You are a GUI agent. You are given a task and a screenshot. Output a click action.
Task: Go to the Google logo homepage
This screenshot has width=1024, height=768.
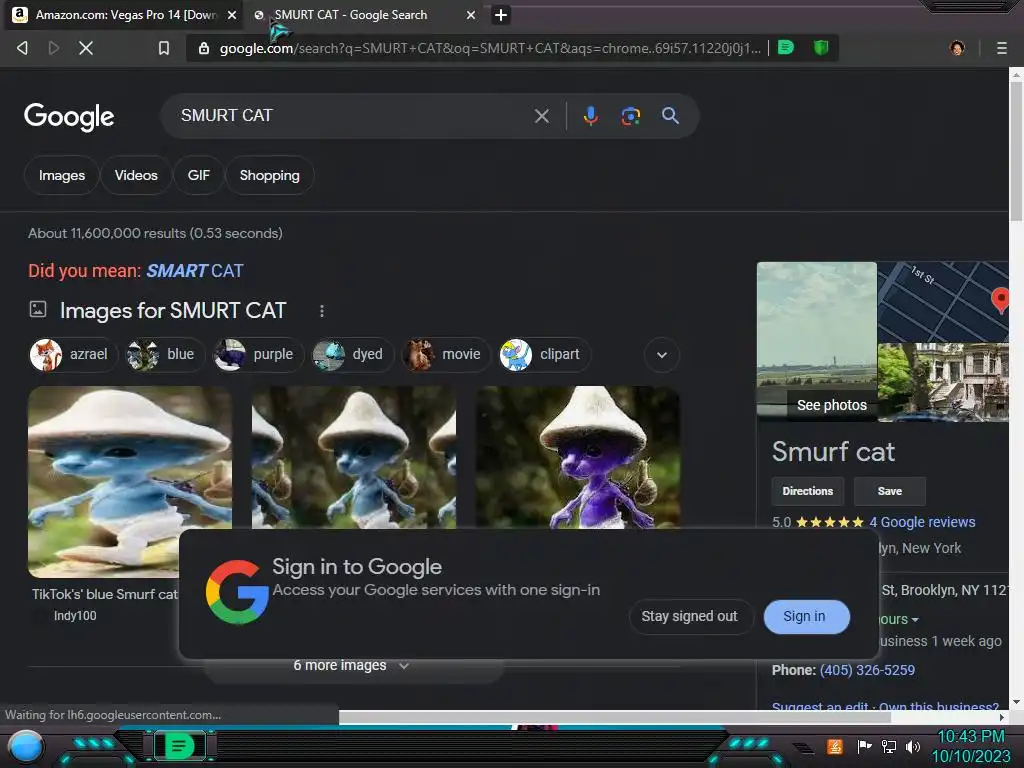[69, 117]
